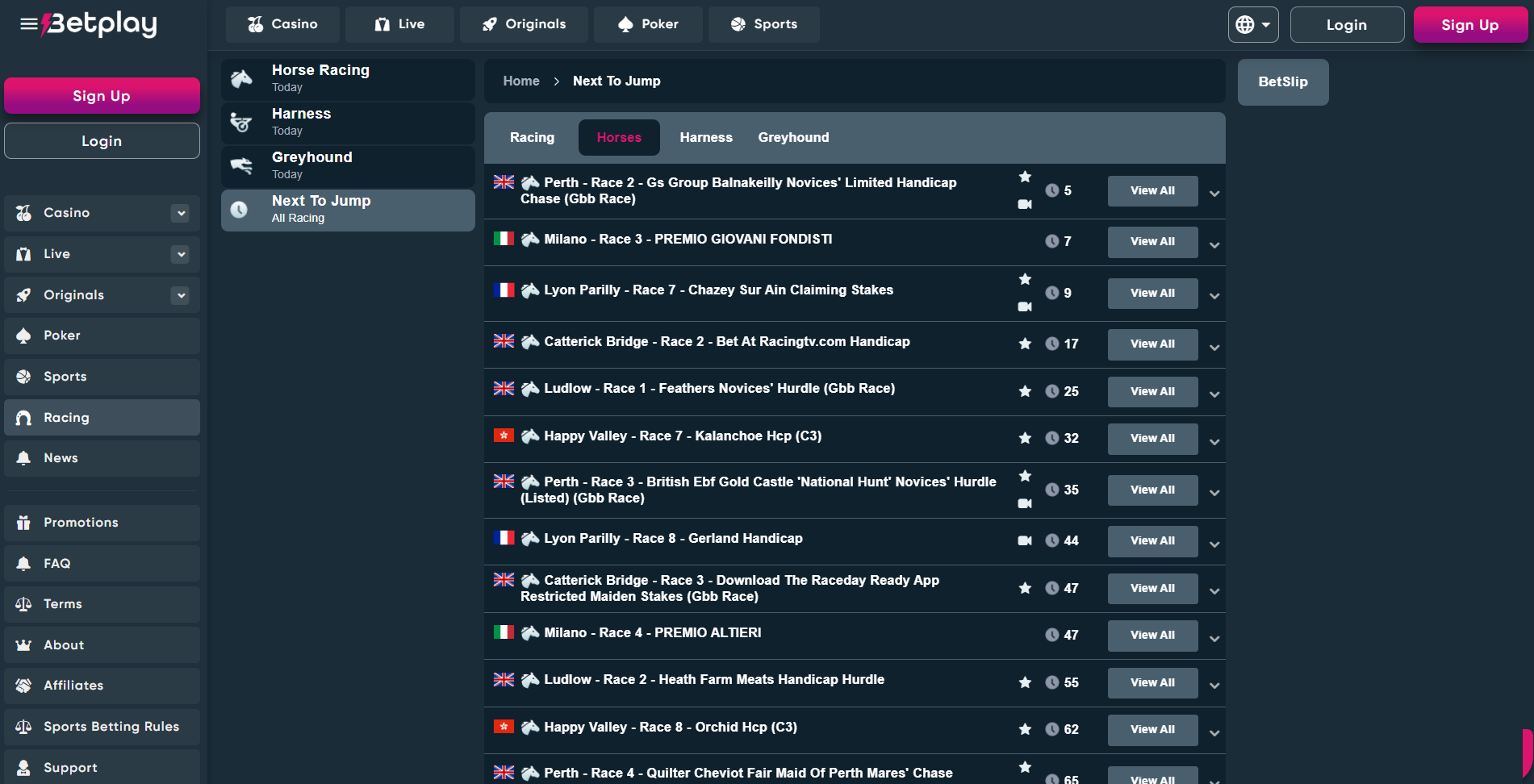The width and height of the screenshot is (1534, 784).
Task: Click the Greyhound dog icon in submenu
Action: 241,165
